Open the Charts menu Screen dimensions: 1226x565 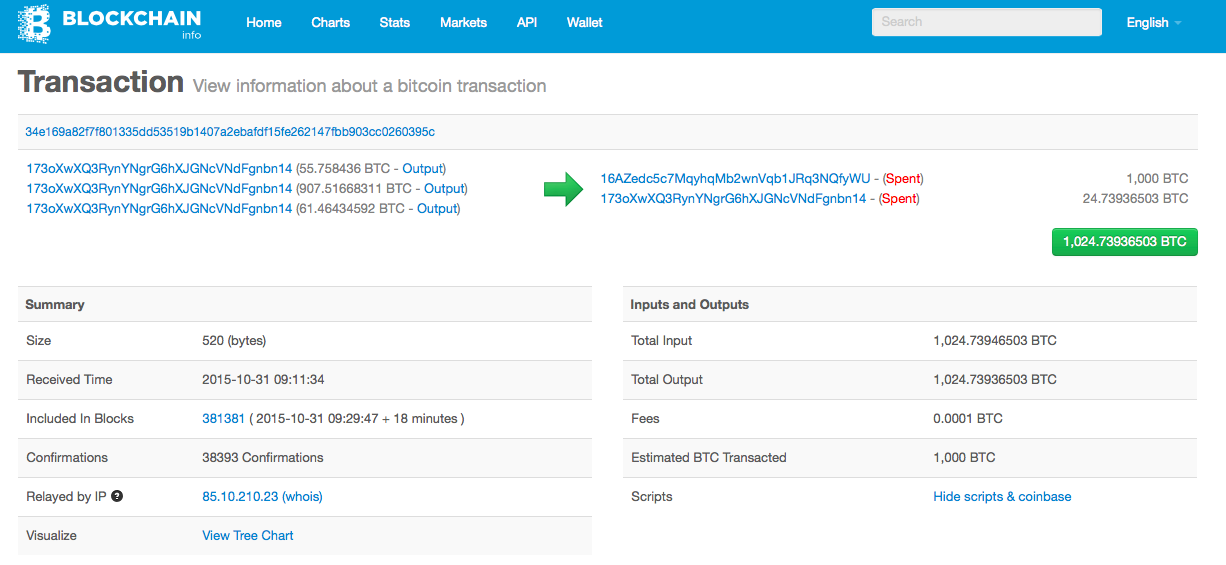click(x=330, y=23)
